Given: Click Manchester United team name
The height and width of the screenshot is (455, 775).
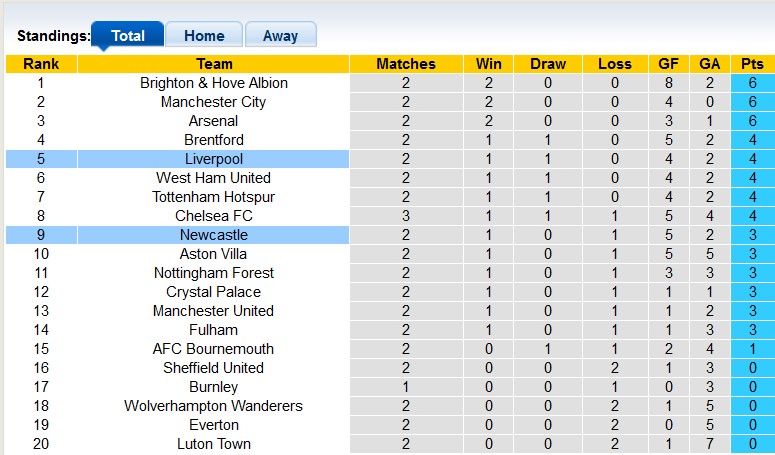Looking at the screenshot, I should [x=214, y=311].
